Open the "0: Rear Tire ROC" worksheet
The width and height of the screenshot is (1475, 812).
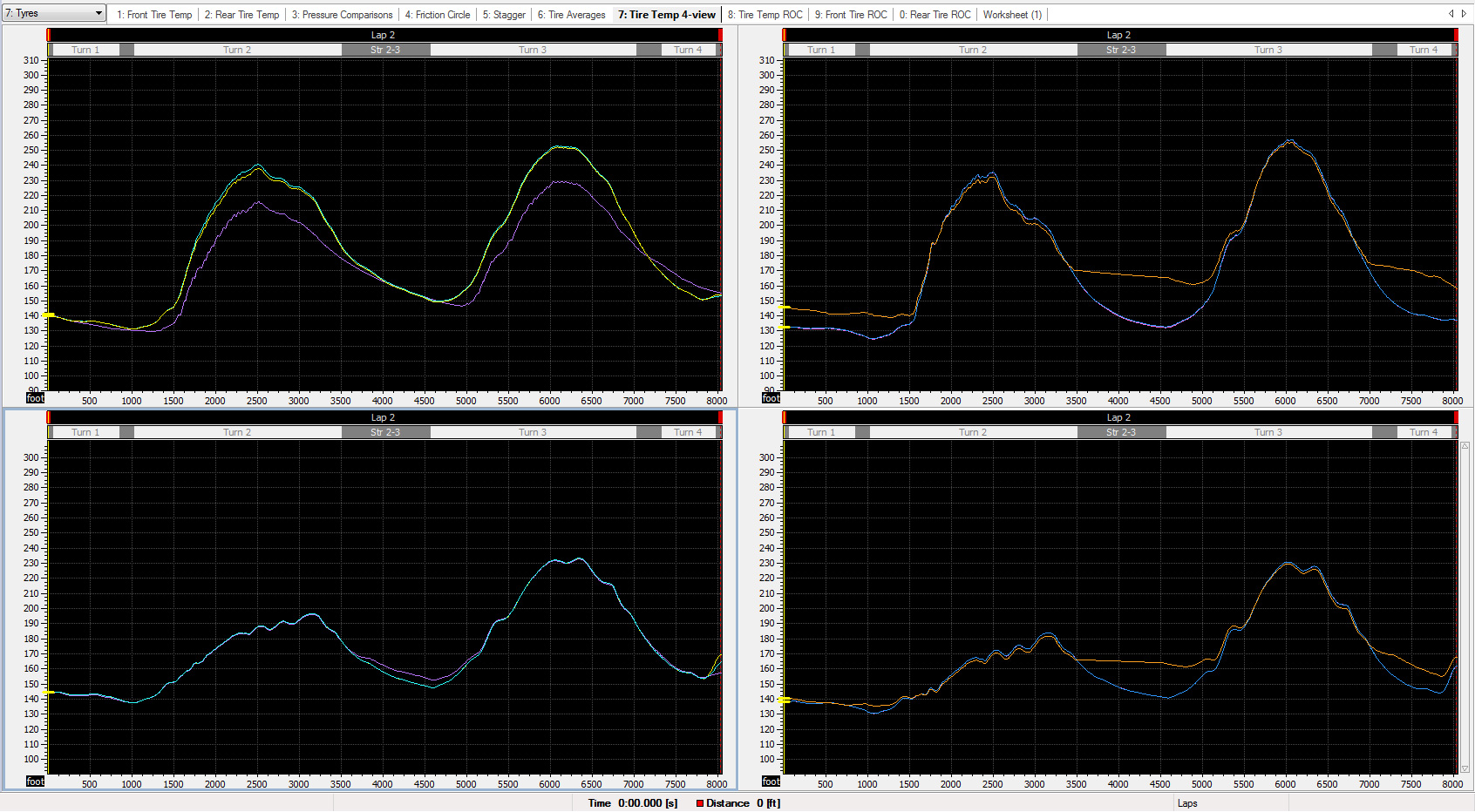[x=935, y=14]
